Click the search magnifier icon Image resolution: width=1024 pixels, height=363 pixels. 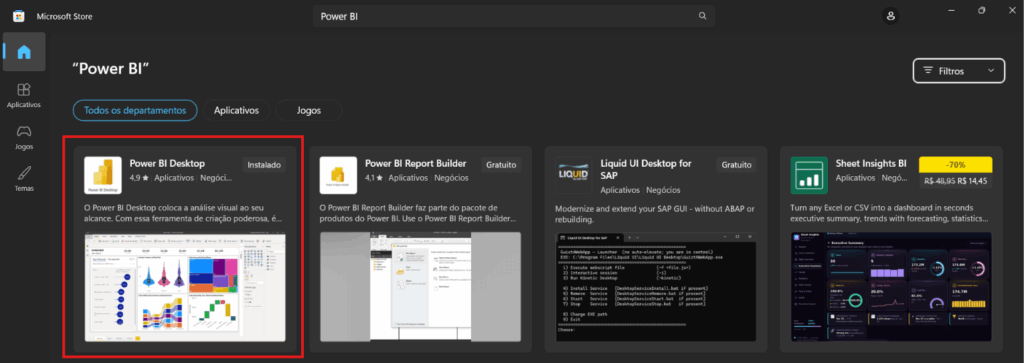pyautogui.click(x=703, y=16)
